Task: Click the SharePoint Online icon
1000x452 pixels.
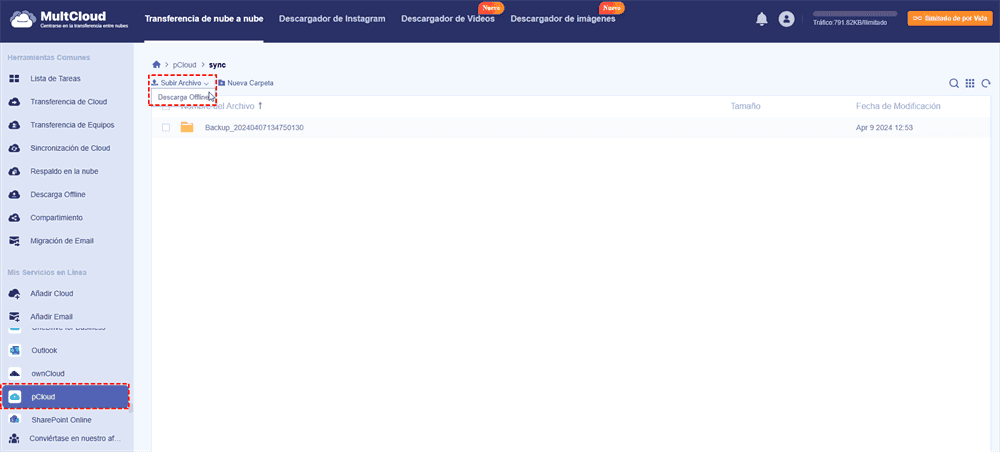Action: coord(15,419)
